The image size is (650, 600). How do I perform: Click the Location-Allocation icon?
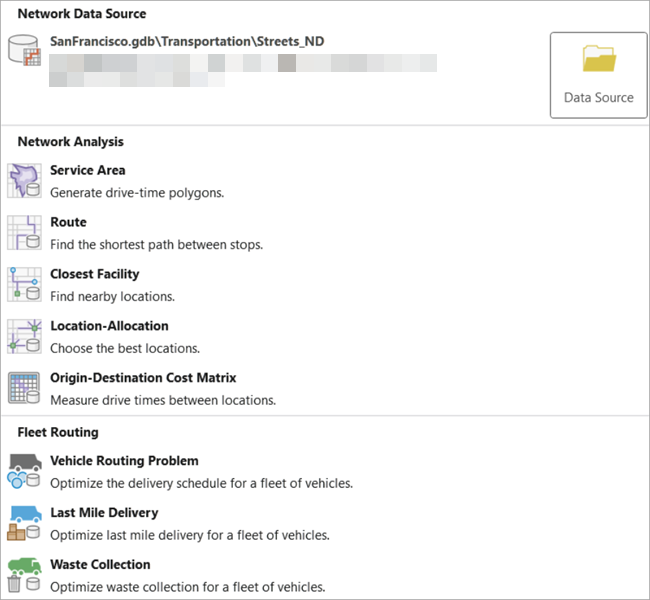(23, 337)
